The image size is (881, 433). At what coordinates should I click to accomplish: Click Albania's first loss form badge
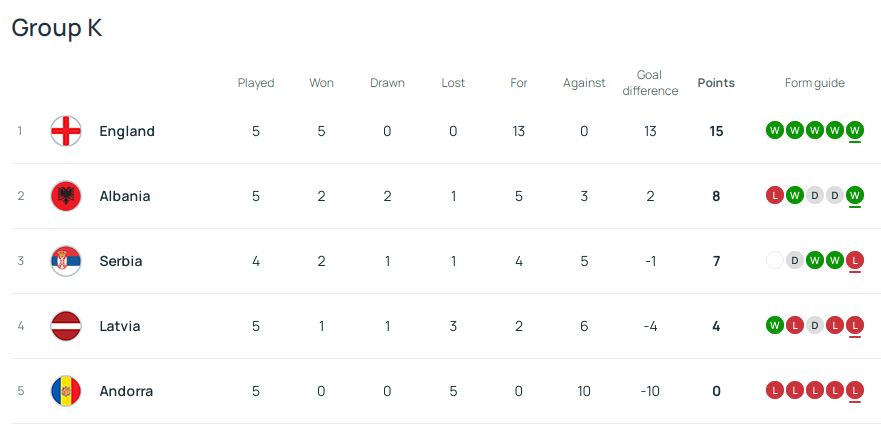click(774, 196)
